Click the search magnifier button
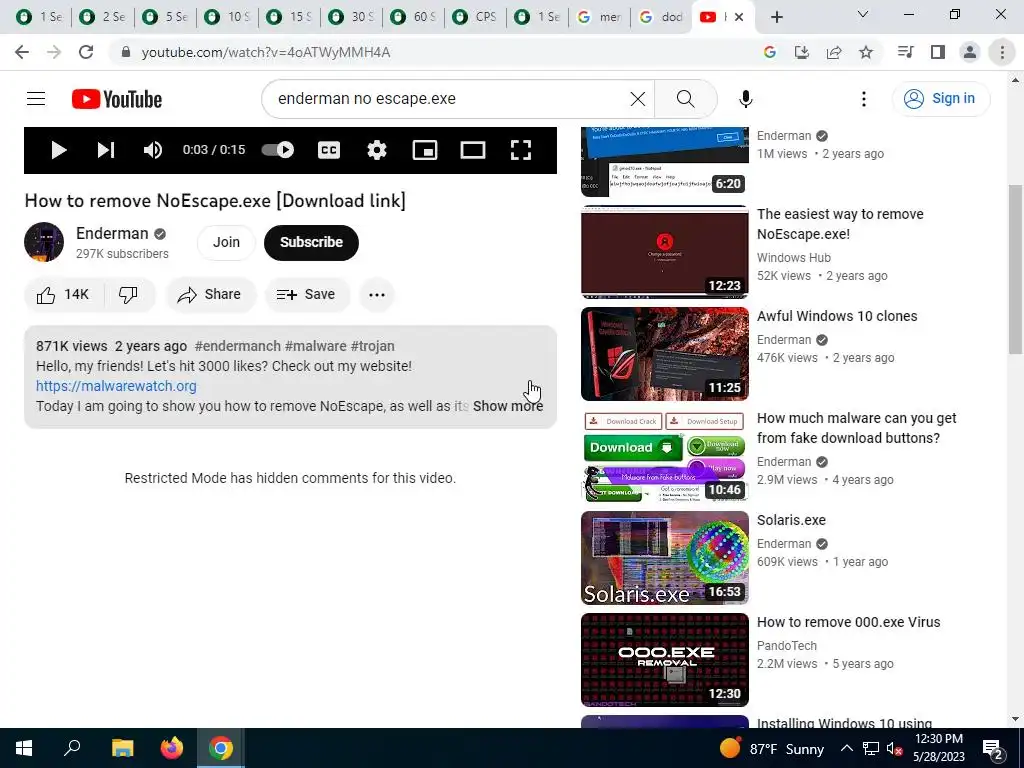 (685, 99)
